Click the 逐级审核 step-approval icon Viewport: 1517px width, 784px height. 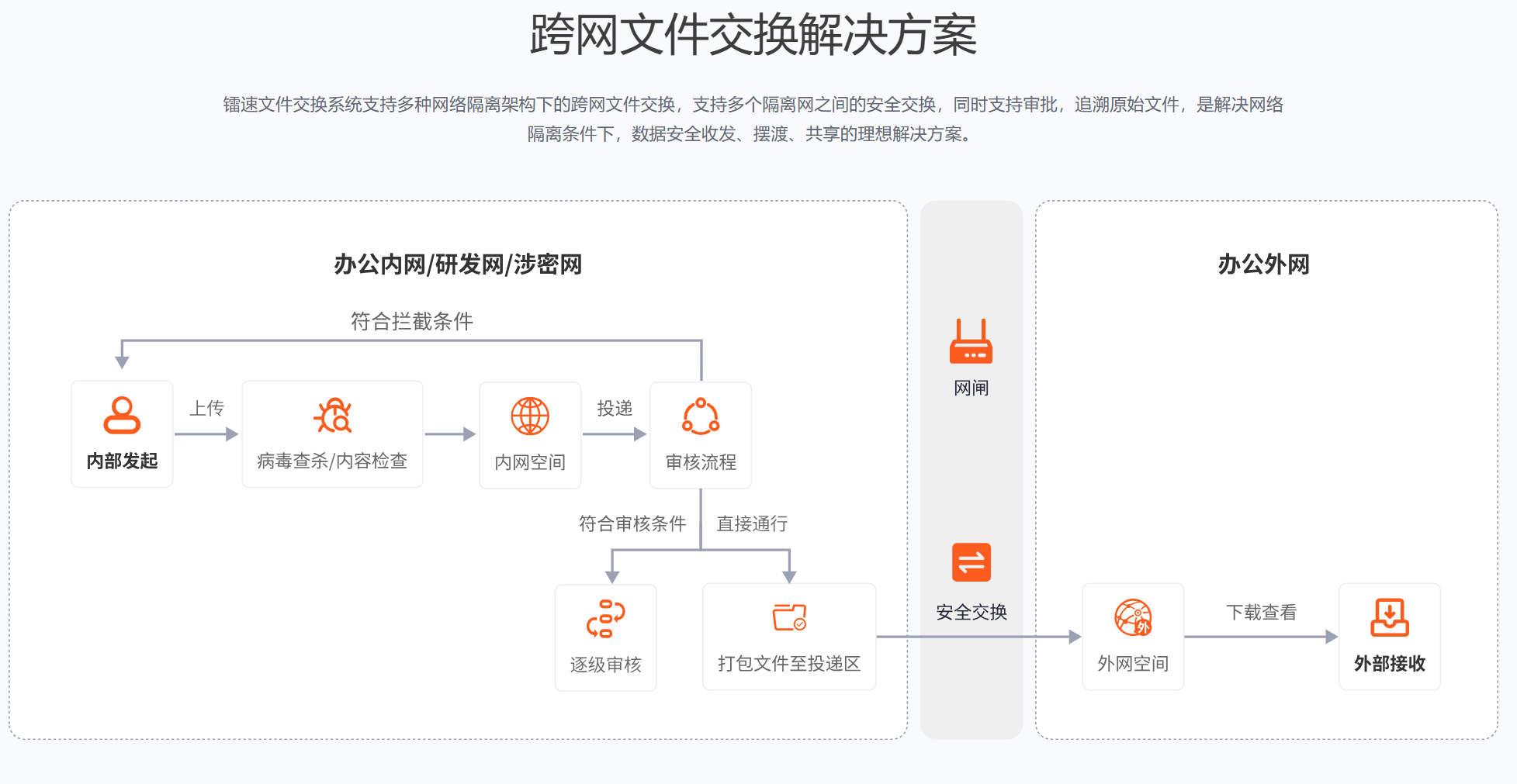[605, 618]
